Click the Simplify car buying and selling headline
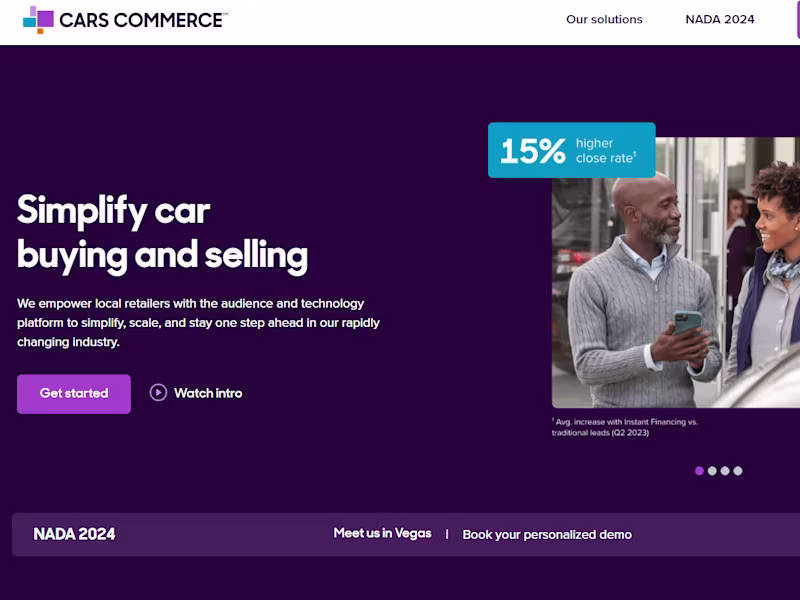 [x=162, y=233]
